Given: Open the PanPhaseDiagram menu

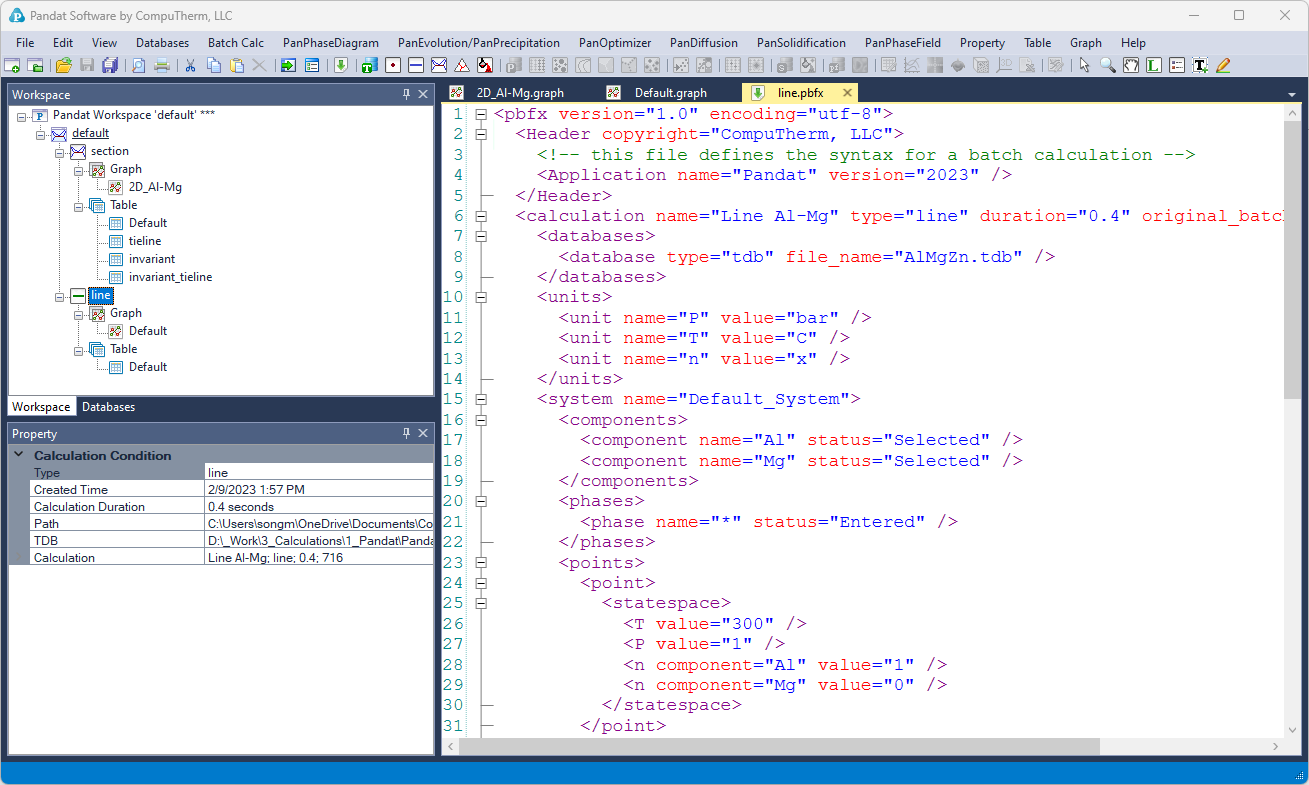Looking at the screenshot, I should [x=330, y=43].
